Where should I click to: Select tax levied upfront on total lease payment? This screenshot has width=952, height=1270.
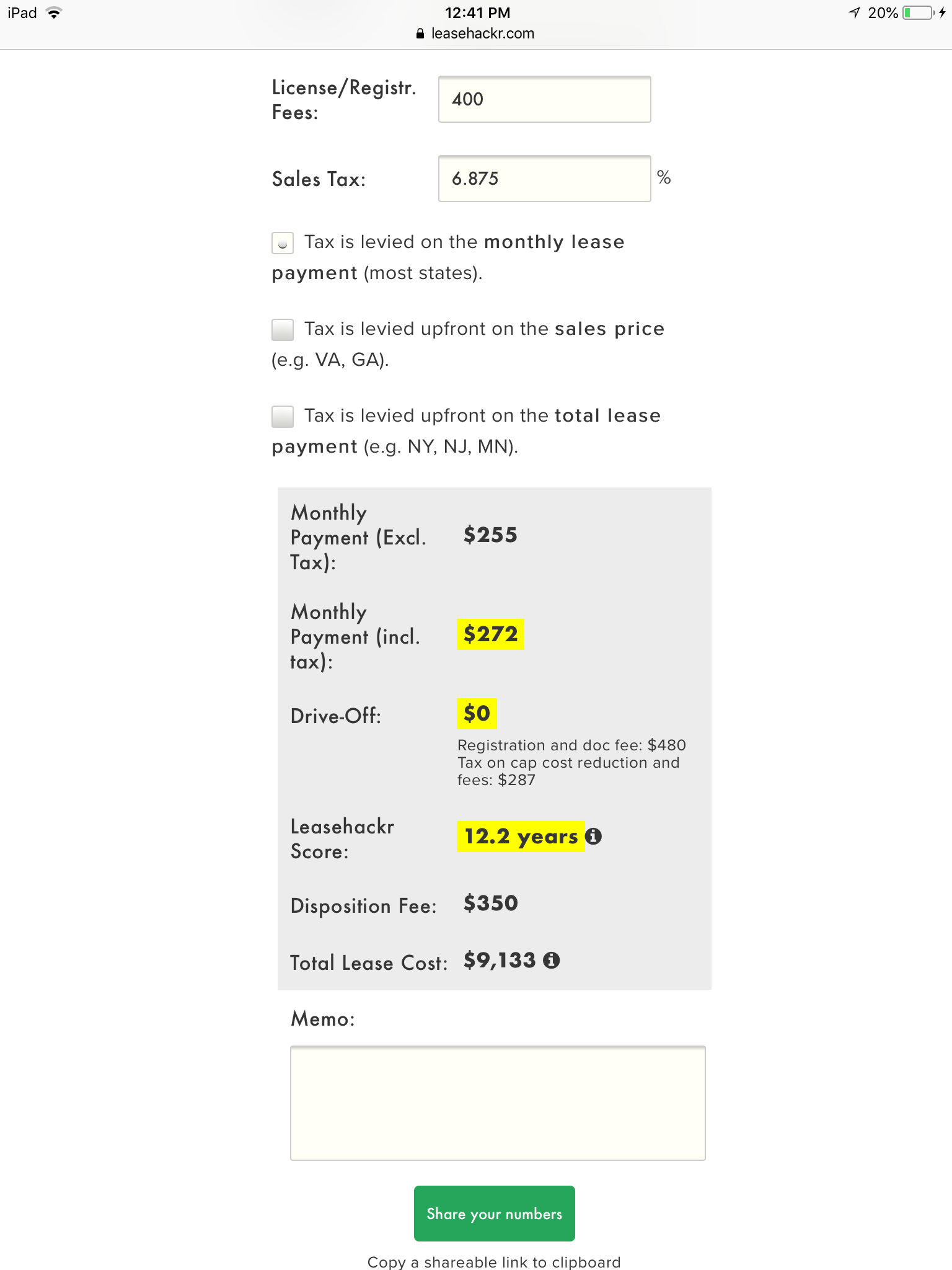[x=283, y=417]
